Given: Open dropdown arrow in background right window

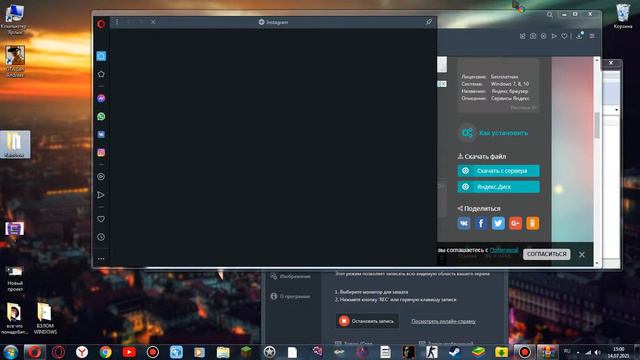Looking at the screenshot, I should click(x=616, y=110).
